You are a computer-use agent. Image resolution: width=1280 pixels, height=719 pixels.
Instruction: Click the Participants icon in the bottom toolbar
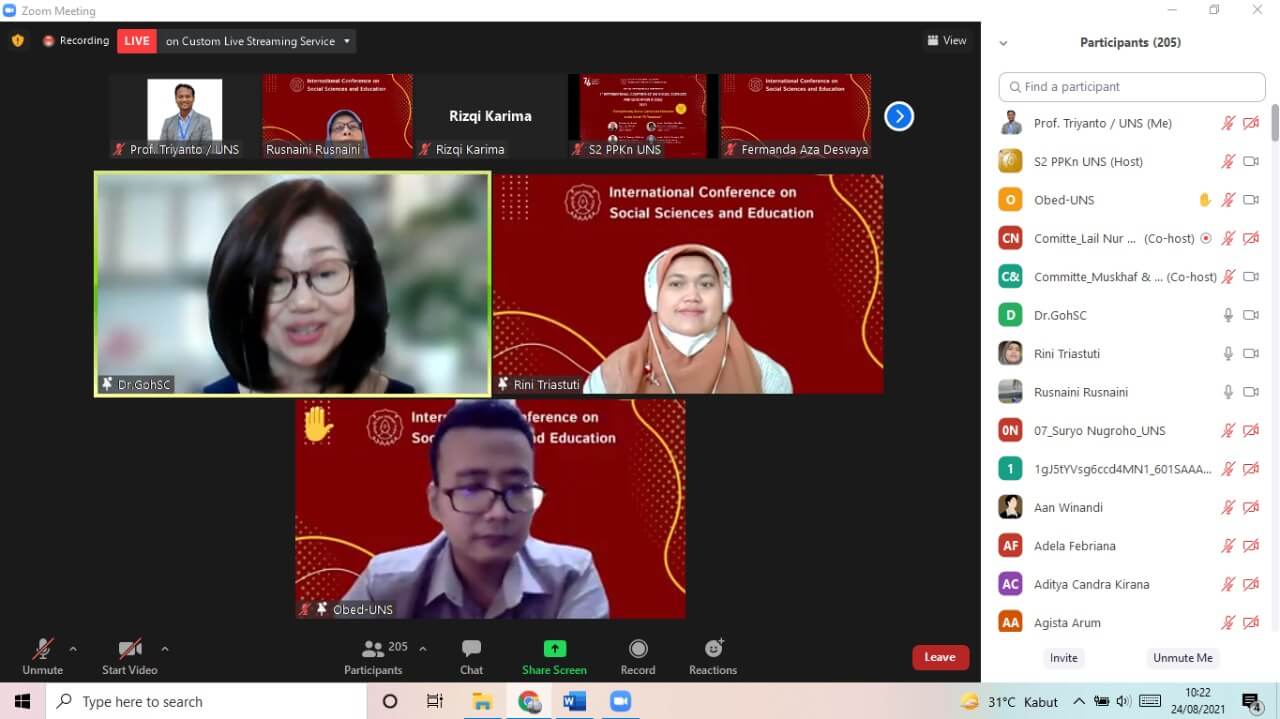point(374,649)
